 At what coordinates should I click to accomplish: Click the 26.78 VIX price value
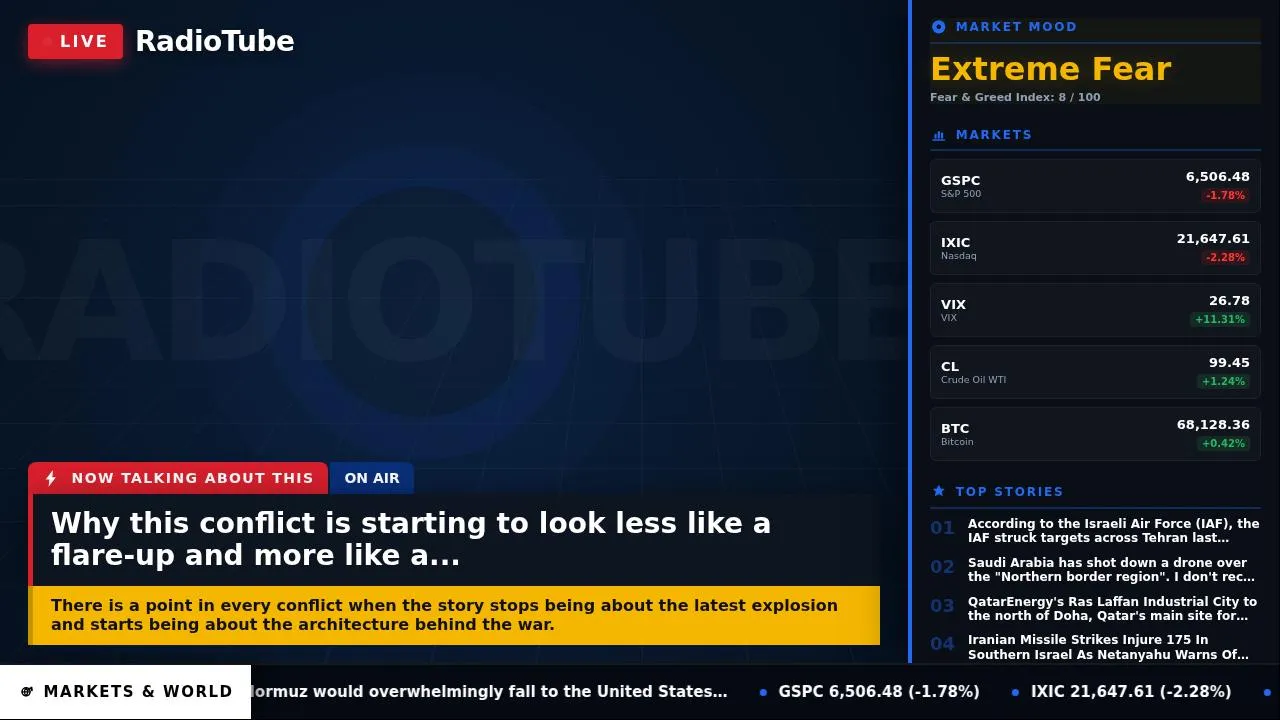(1229, 301)
